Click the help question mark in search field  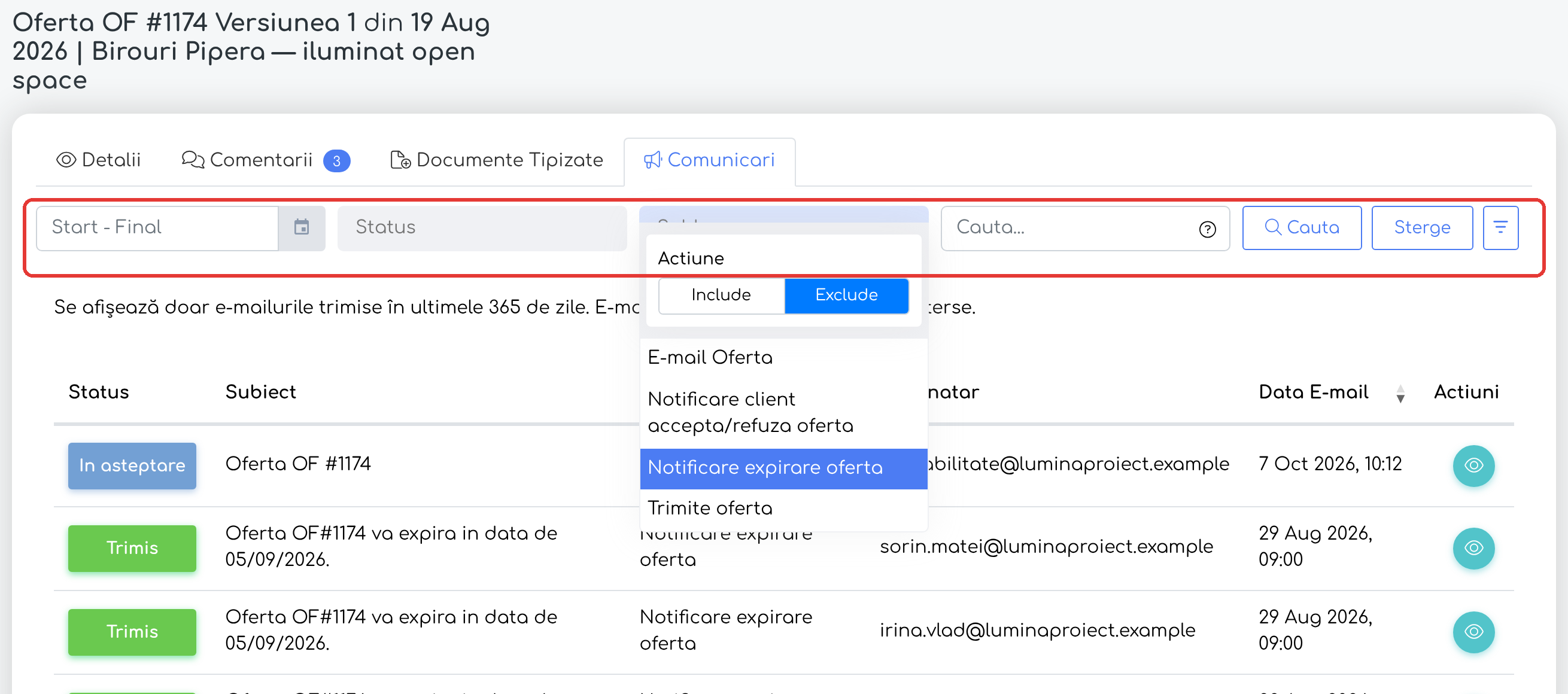point(1207,229)
